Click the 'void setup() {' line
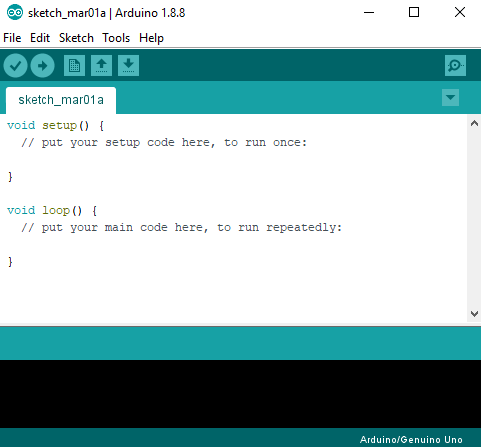 coord(56,126)
